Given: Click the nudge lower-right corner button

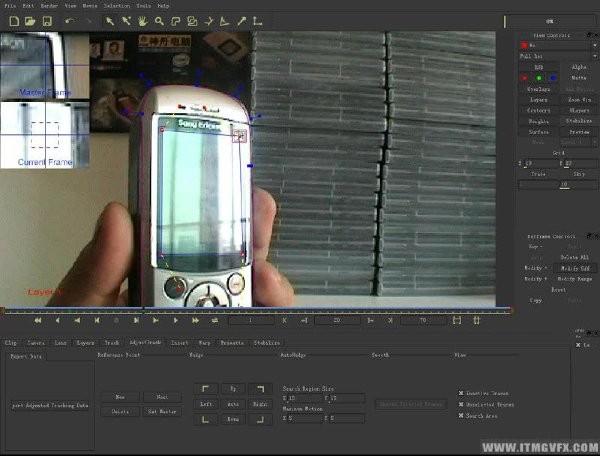Looking at the screenshot, I should click(x=260, y=419).
